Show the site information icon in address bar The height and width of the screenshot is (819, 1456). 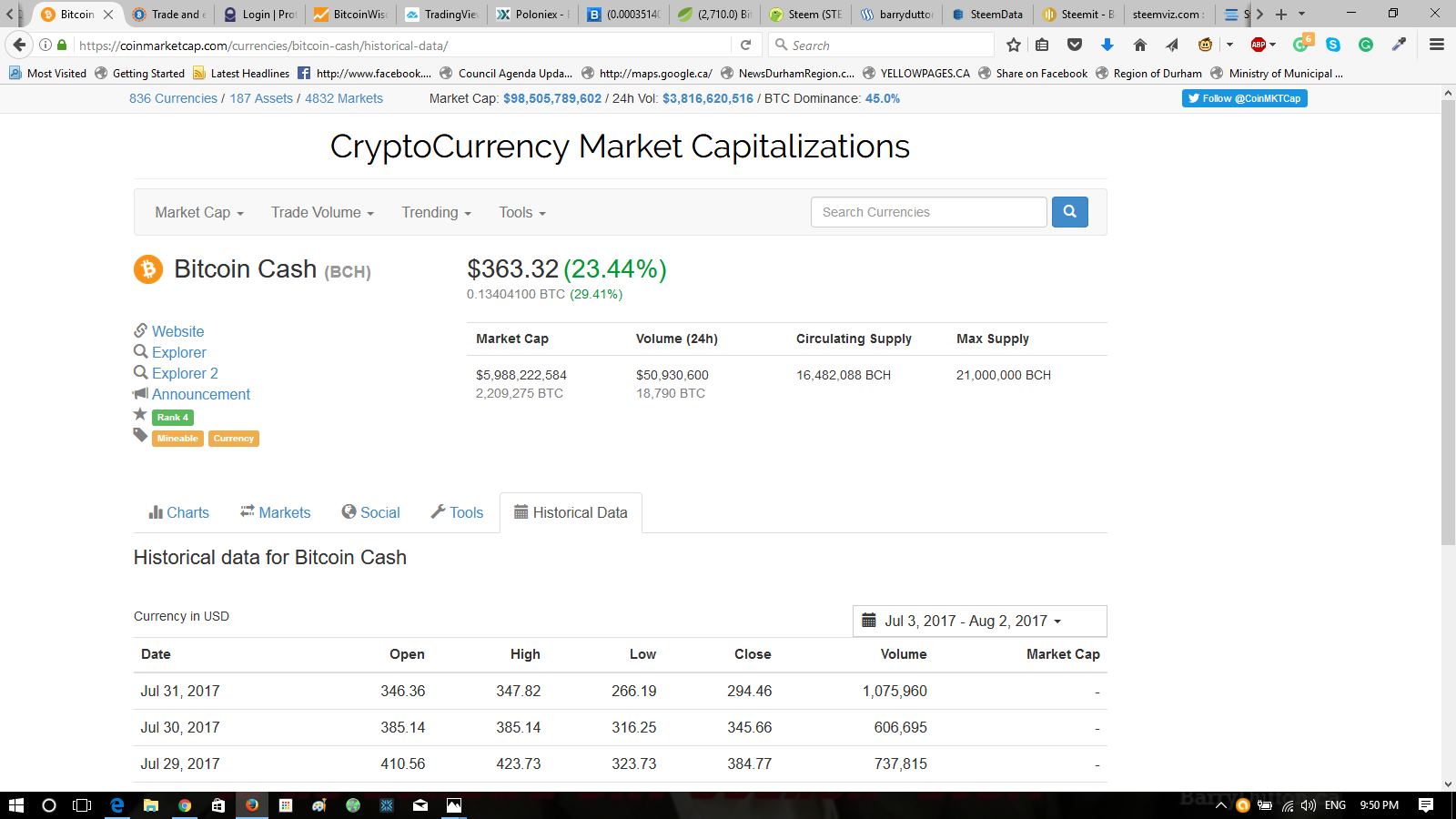[x=45, y=45]
